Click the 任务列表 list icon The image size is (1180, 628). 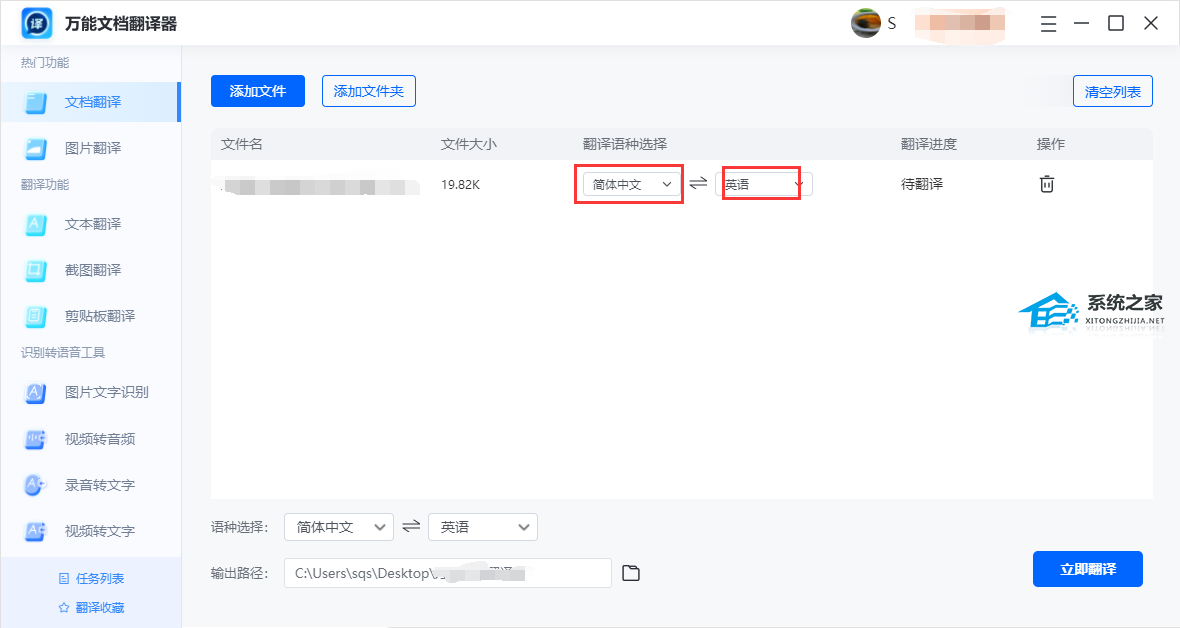[64, 578]
